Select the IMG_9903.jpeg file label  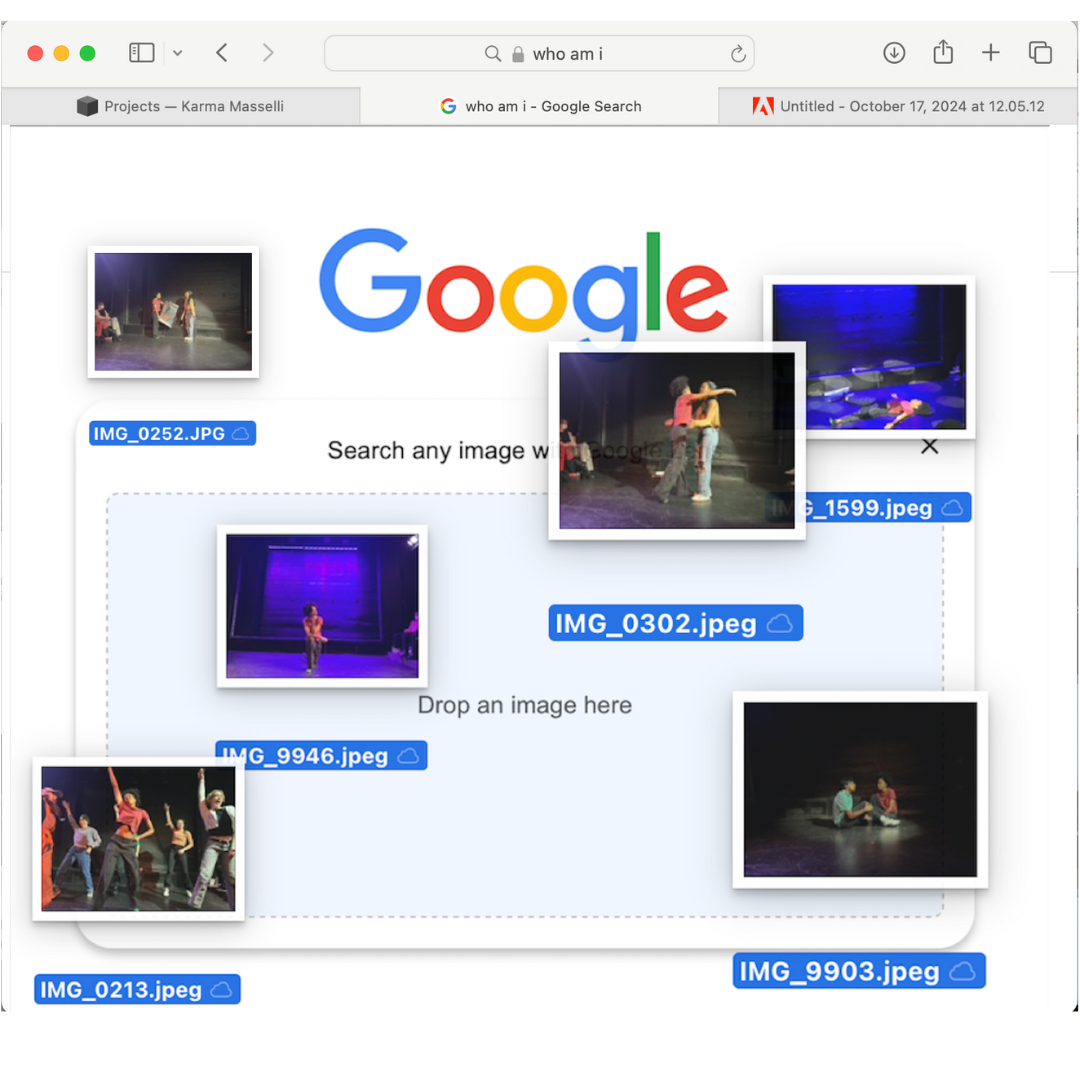pos(859,970)
